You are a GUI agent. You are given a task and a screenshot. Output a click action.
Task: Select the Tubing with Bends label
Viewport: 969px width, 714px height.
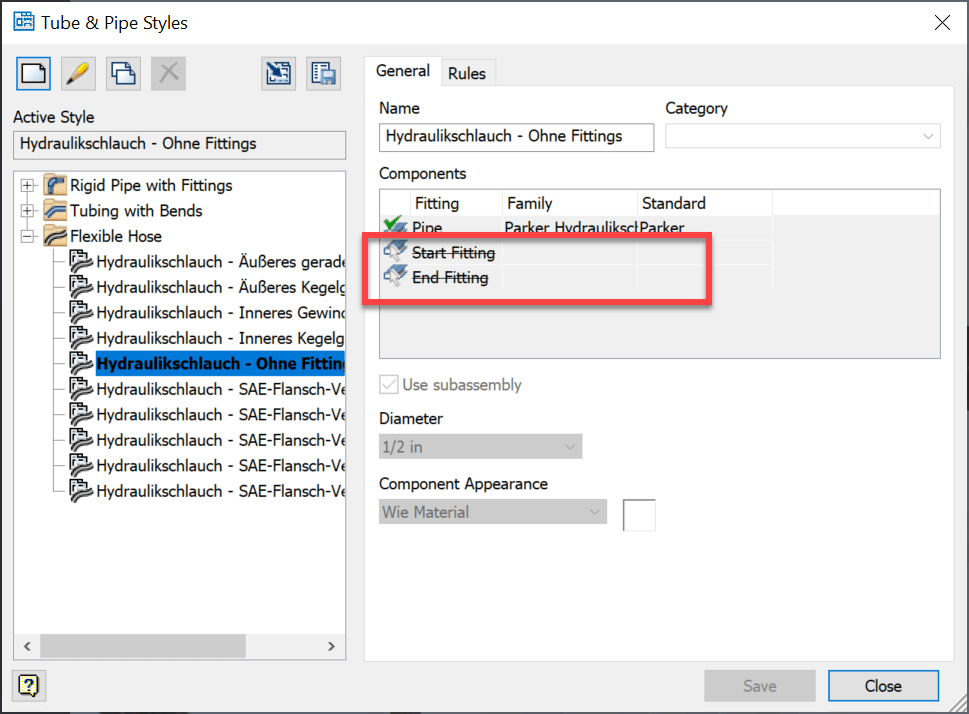pyautogui.click(x=136, y=210)
